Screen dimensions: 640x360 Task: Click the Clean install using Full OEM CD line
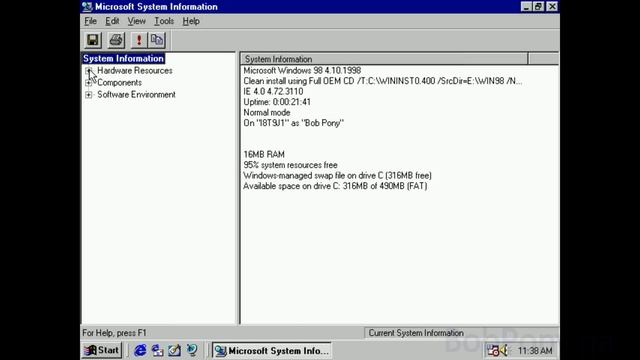(x=382, y=81)
